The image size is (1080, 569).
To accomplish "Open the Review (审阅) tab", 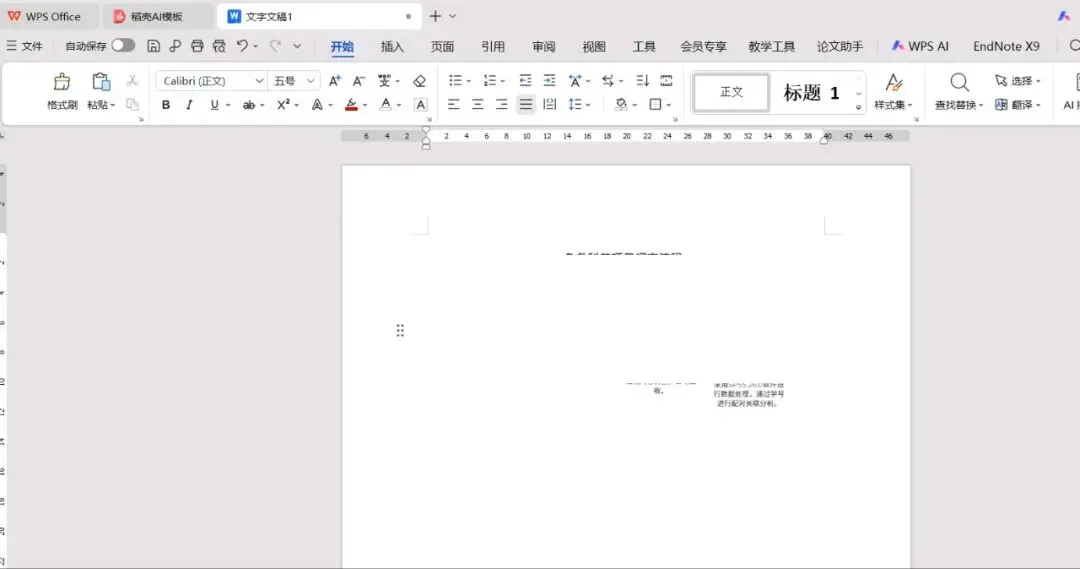I will pos(543,47).
